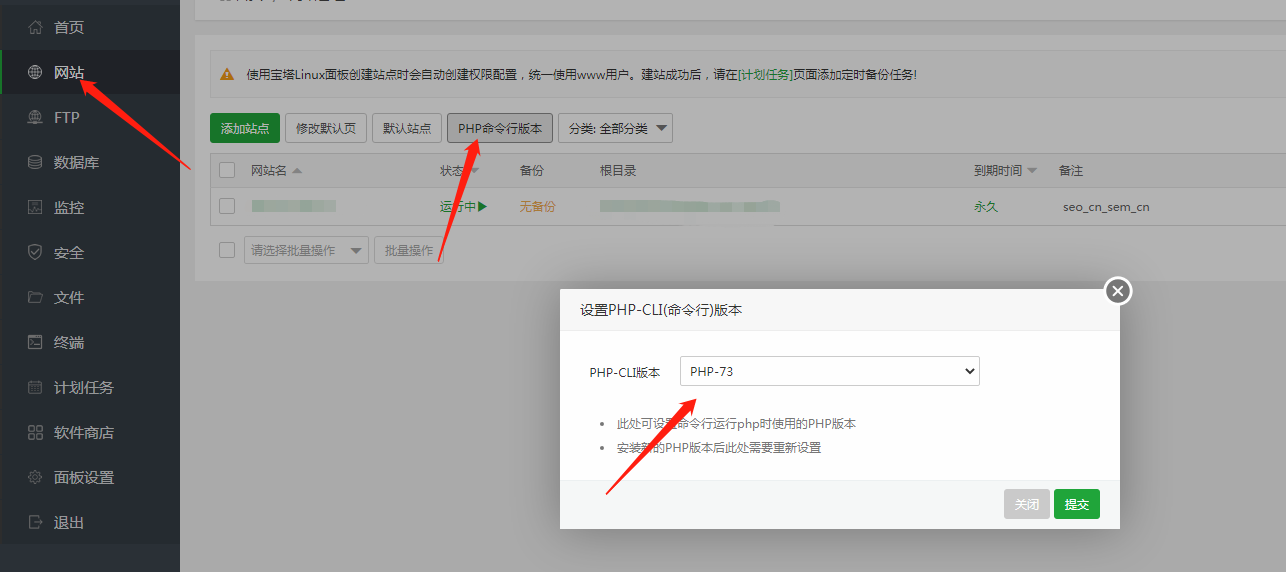Viewport: 1286px width, 572px height.
Task: Click the panel settings gear icon
Action: [x=35, y=477]
